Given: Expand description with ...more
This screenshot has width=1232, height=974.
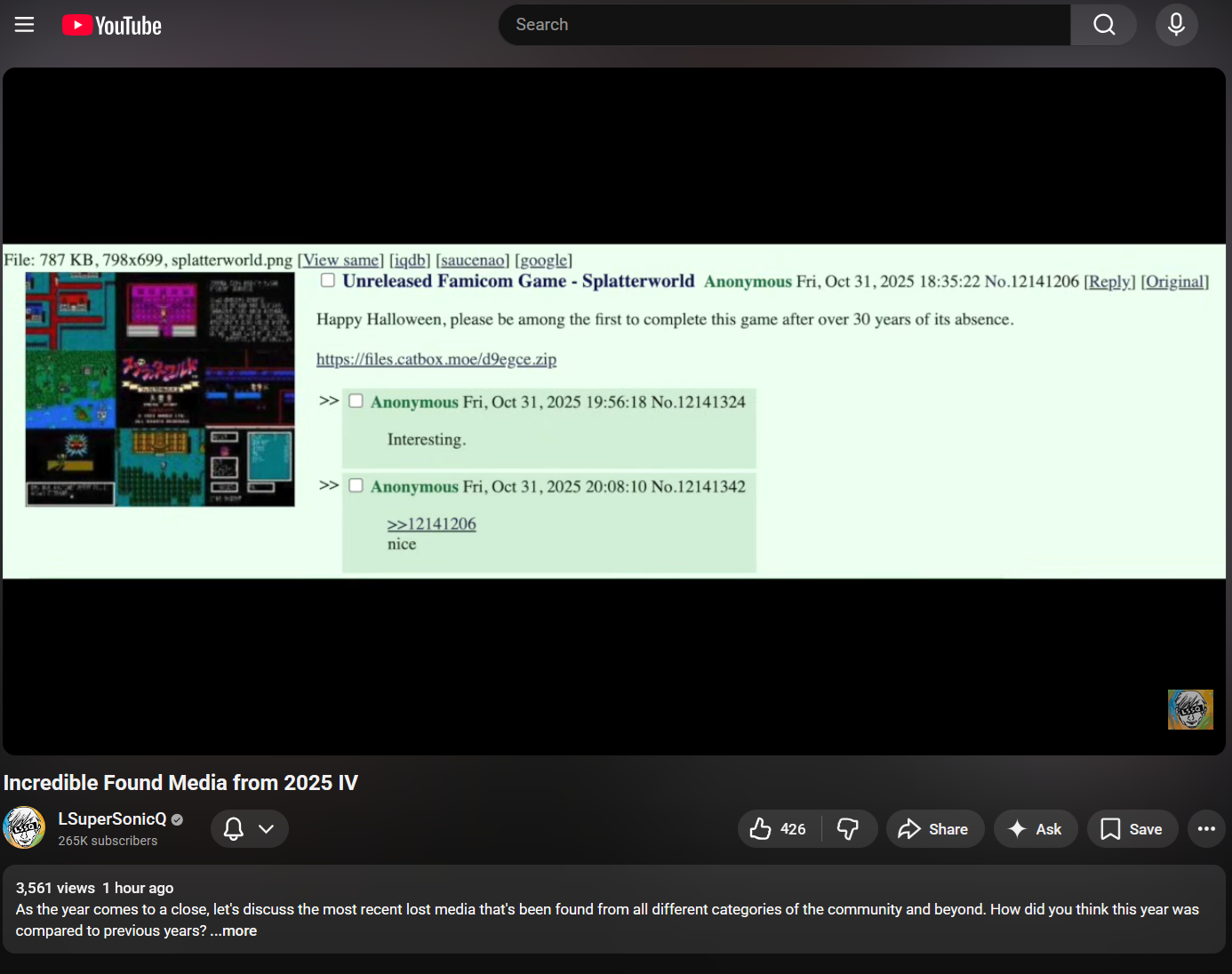Looking at the screenshot, I should [234, 931].
